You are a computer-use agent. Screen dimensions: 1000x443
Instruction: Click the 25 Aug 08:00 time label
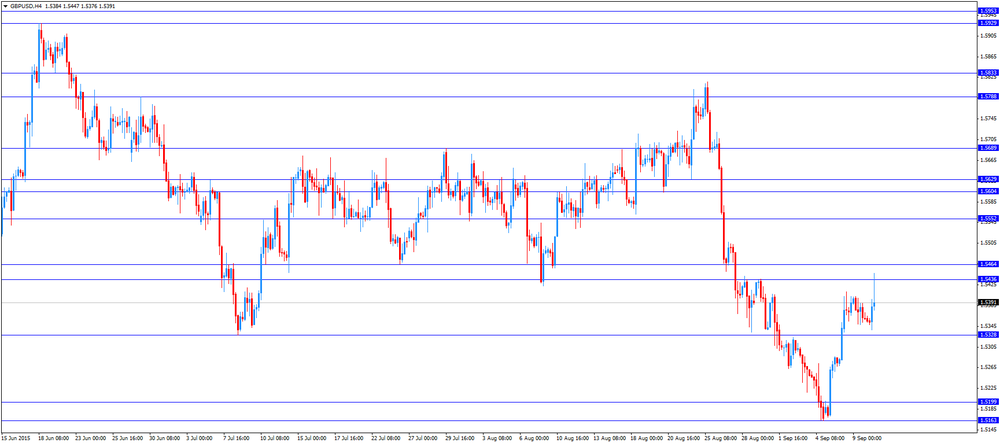[x=721, y=439]
